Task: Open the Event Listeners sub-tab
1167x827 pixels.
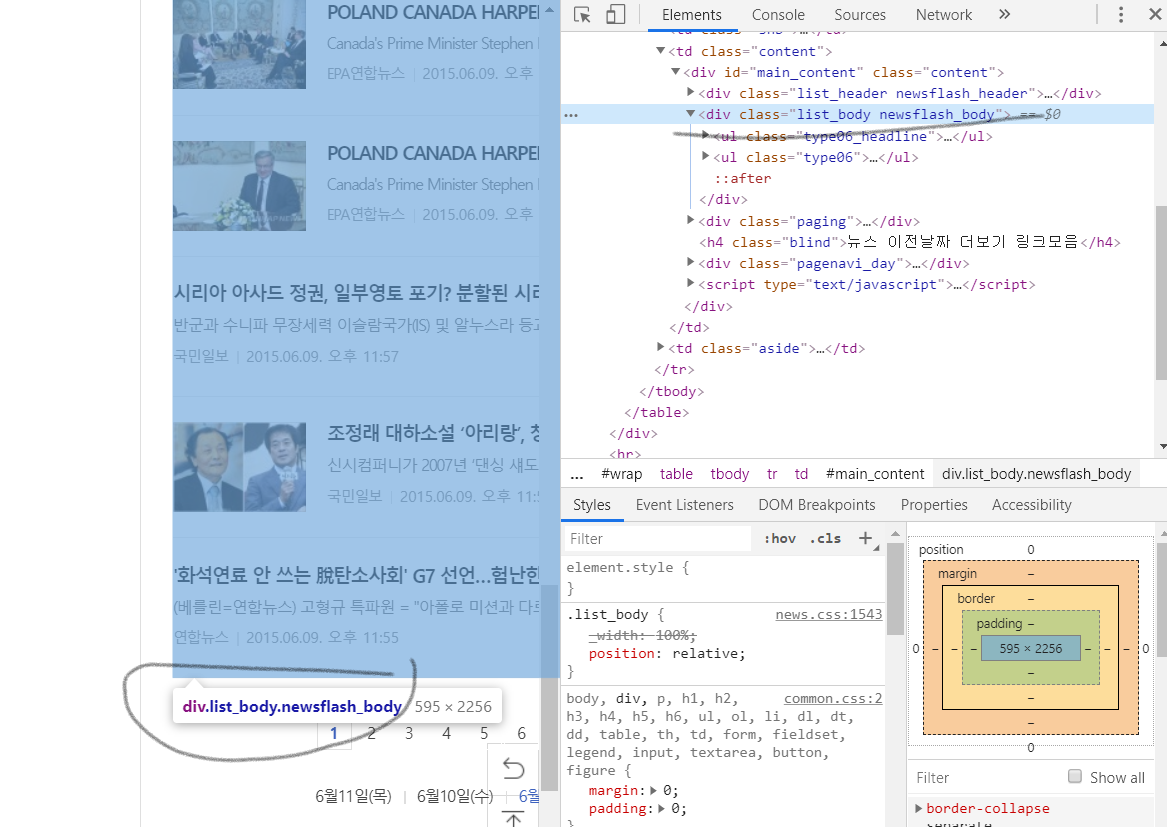Action: [685, 505]
